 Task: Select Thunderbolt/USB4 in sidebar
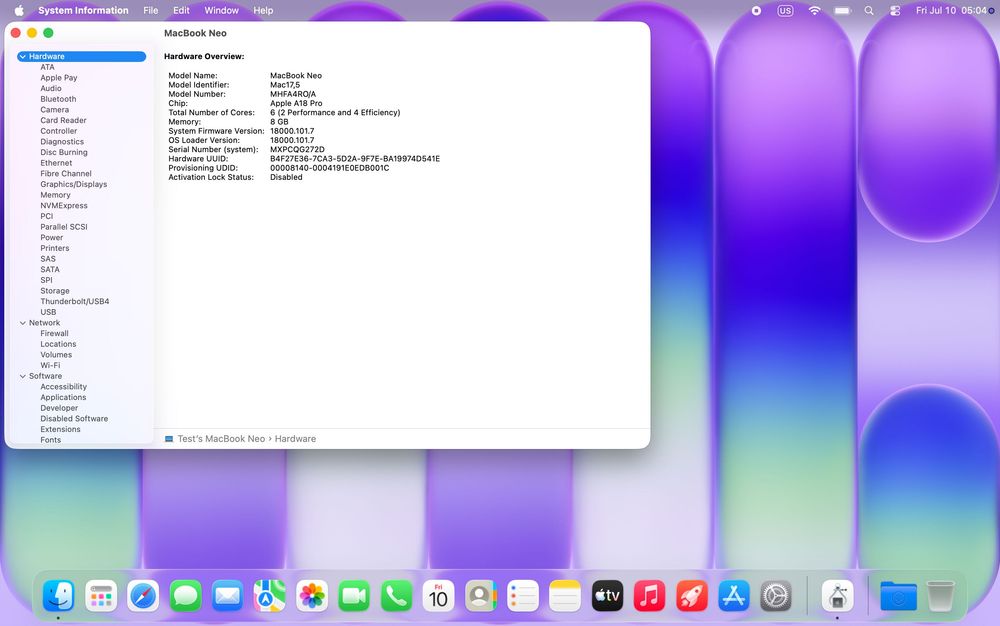click(x=75, y=301)
